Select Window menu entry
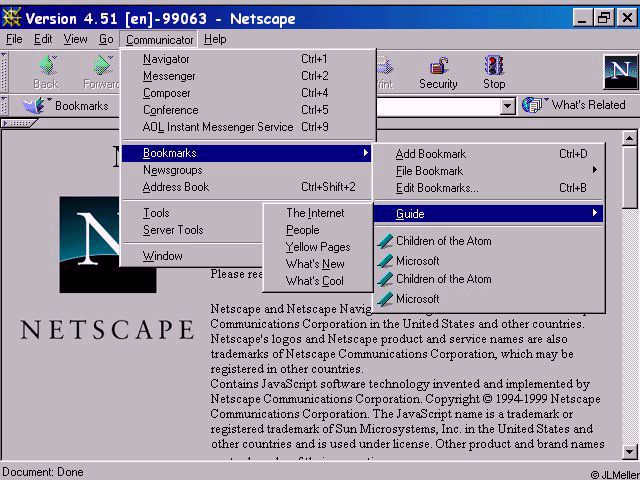The image size is (640, 480). (193, 256)
